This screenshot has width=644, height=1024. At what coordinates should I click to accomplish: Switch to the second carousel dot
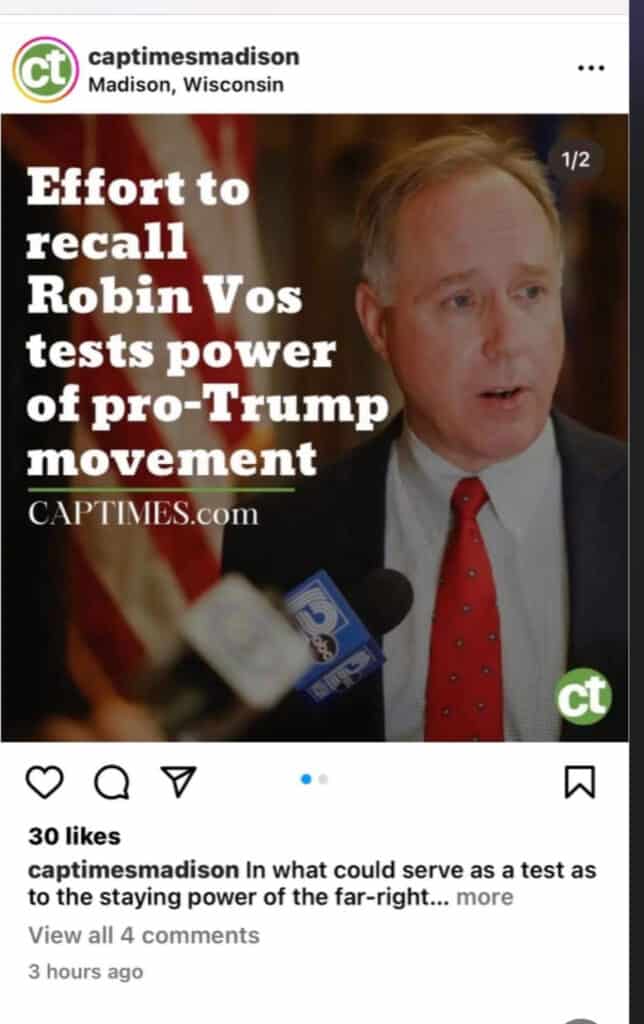[x=323, y=779]
